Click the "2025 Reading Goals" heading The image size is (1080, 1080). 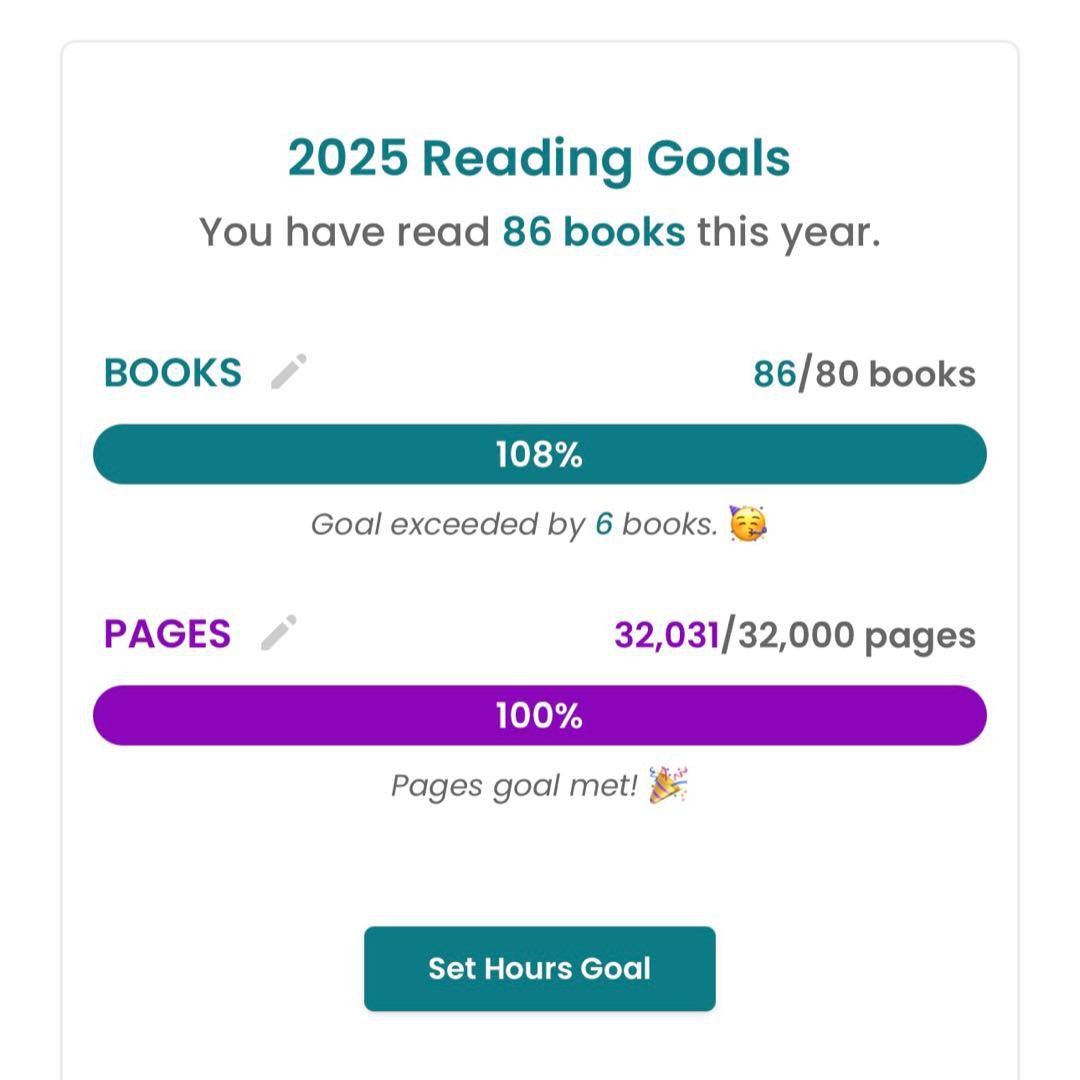click(539, 158)
